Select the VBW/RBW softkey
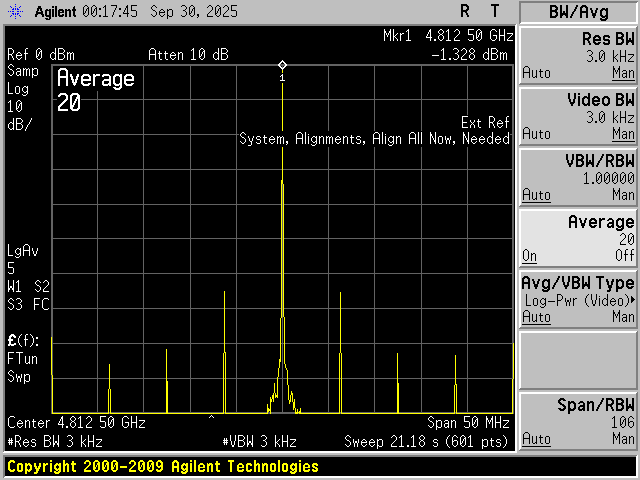 [578, 178]
